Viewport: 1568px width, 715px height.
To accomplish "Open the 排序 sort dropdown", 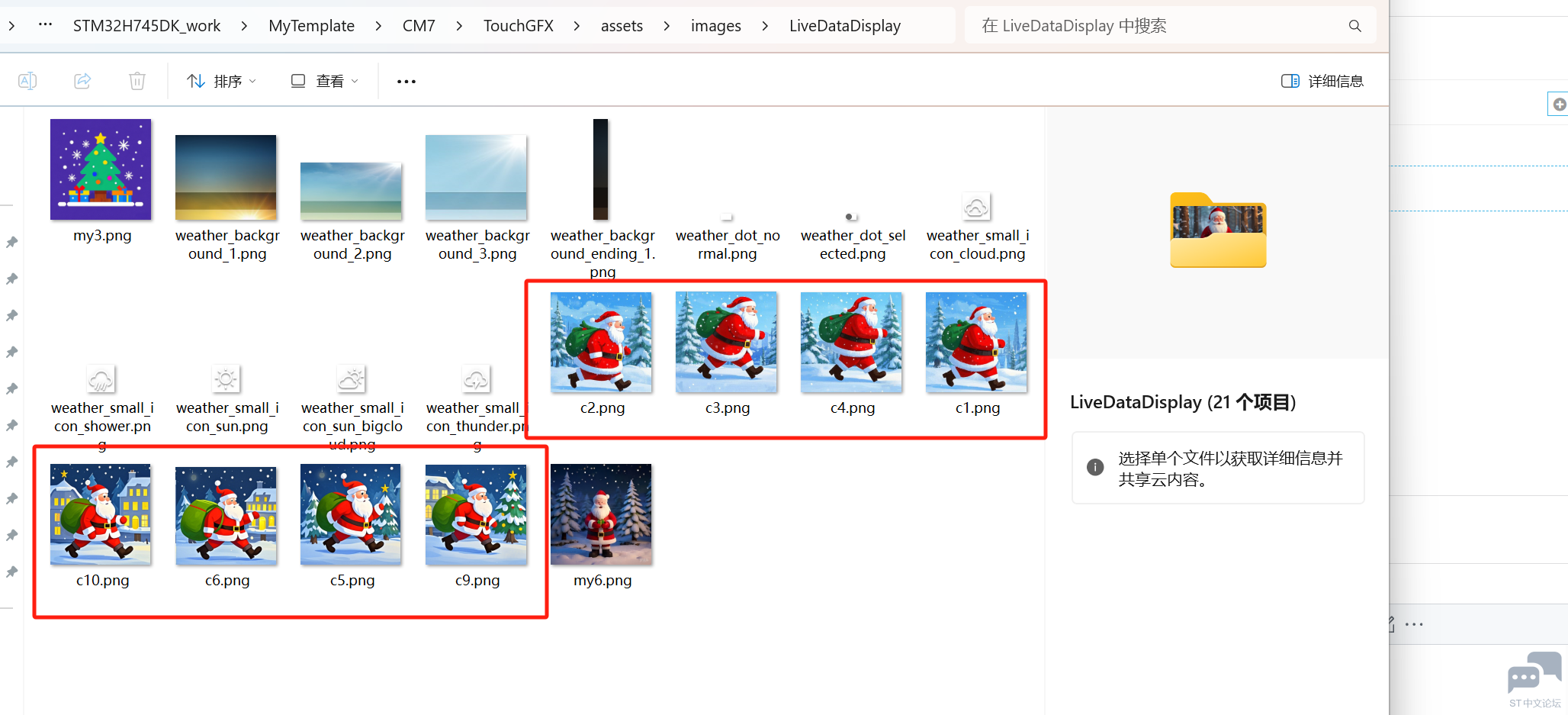I will 221,81.
